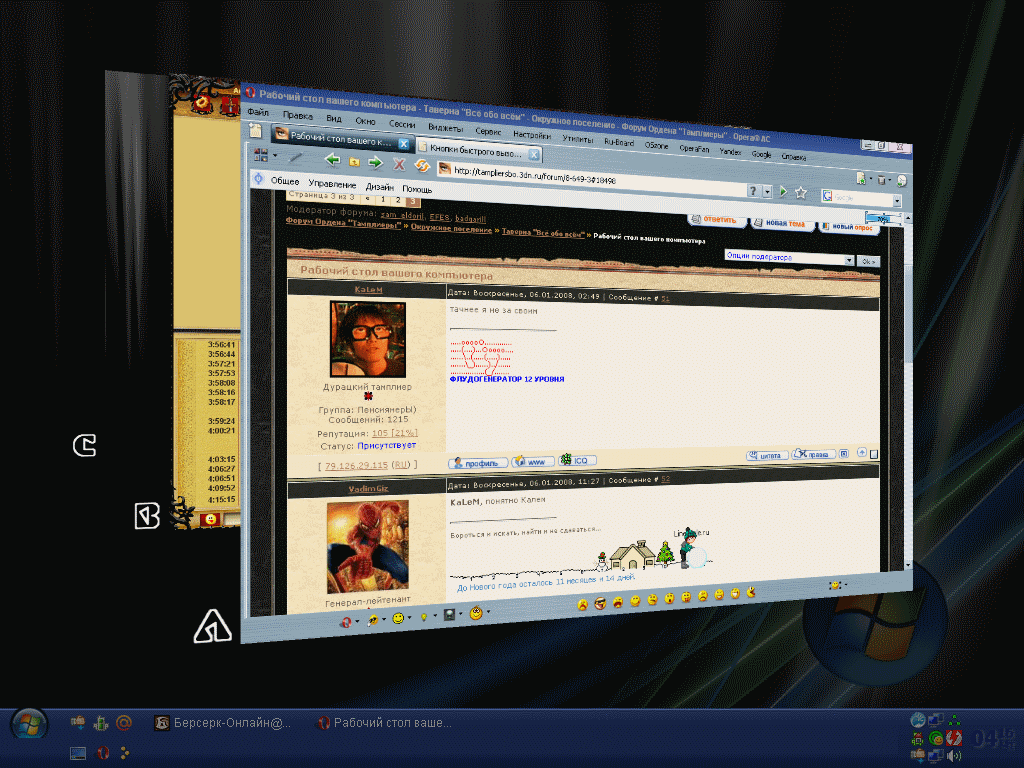This screenshot has height=768, width=1024.
Task: Open the Правка menu
Action: [x=298, y=115]
